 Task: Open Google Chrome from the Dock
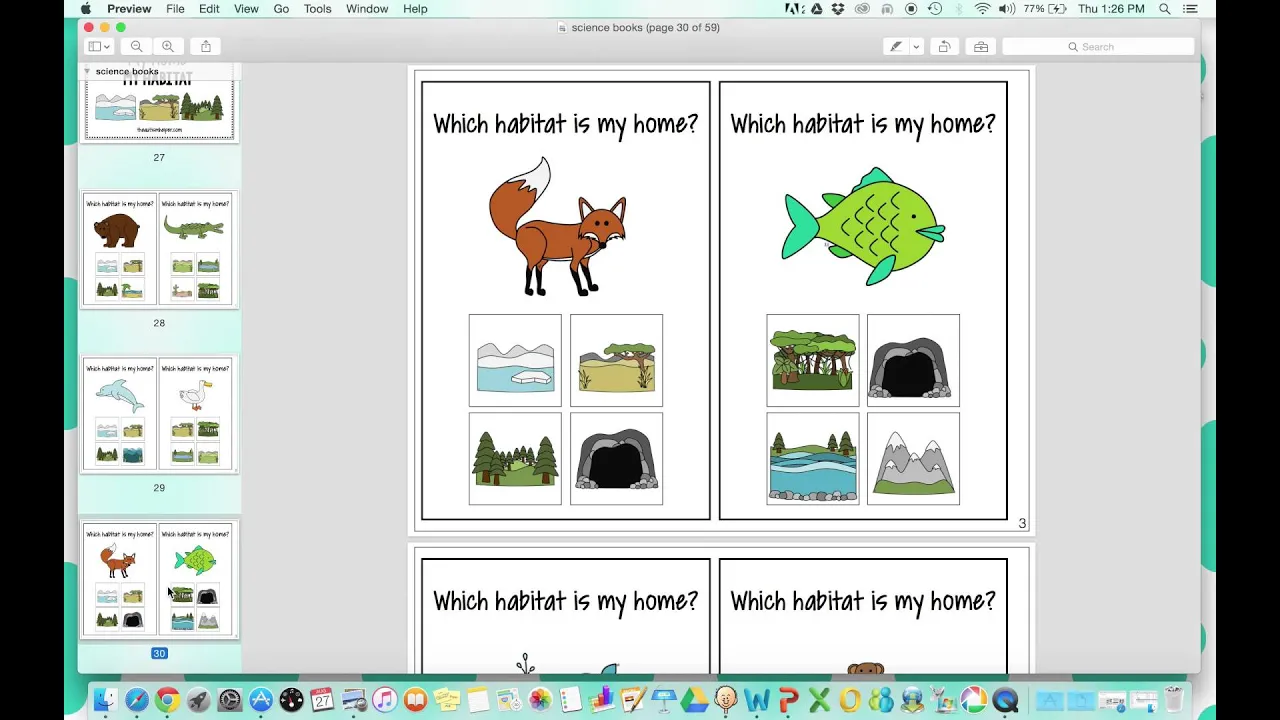coord(167,700)
